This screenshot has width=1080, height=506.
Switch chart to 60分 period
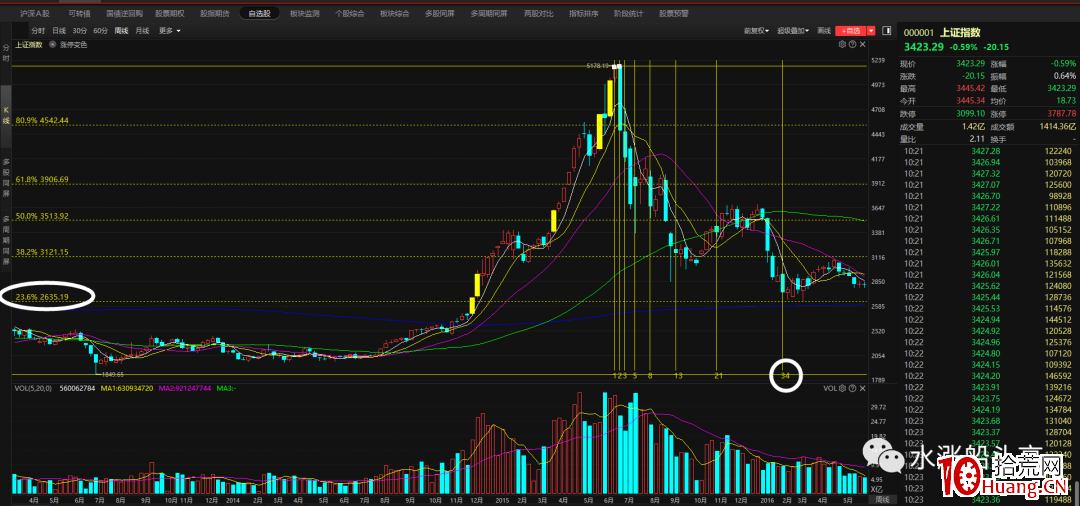click(100, 31)
